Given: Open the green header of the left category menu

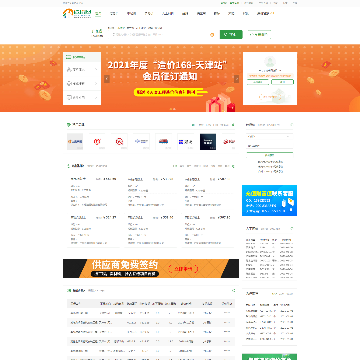Looking at the screenshot, I should point(82,57).
